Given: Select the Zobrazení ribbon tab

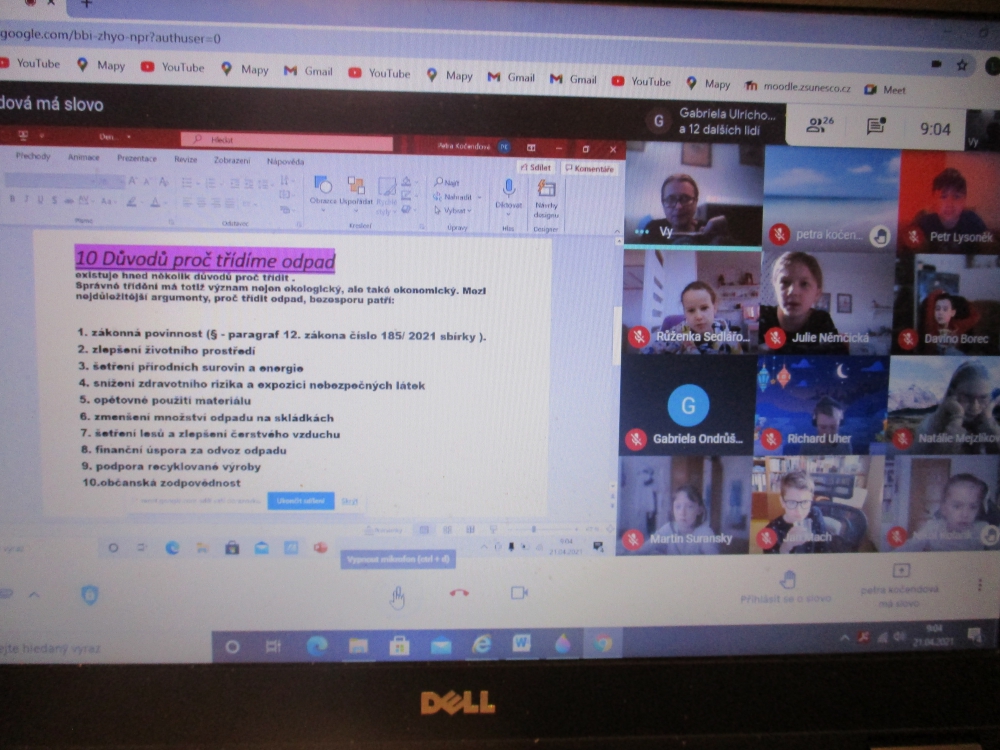Looking at the screenshot, I should [x=232, y=160].
